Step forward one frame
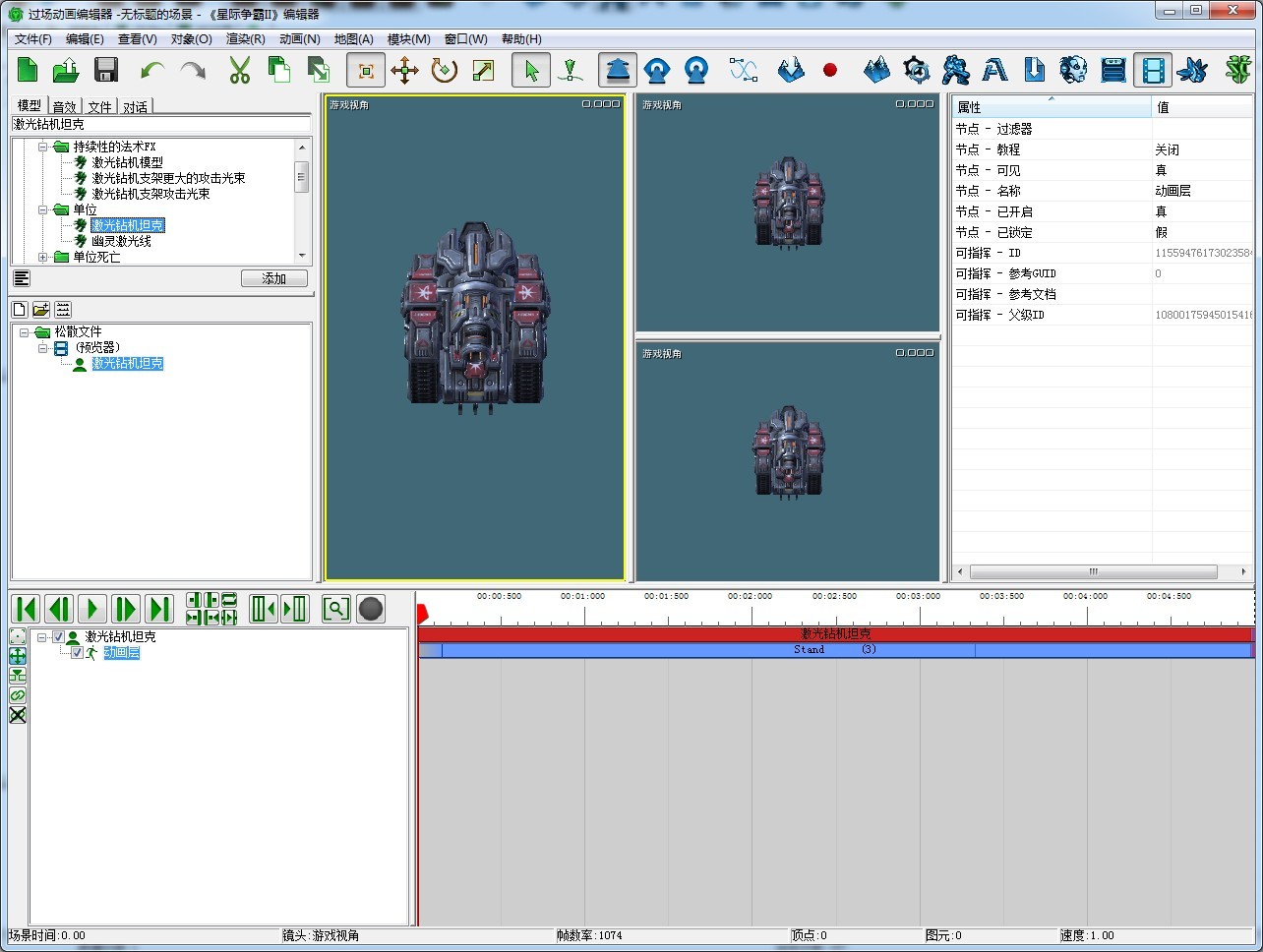Viewport: 1263px width, 952px height. (125, 609)
